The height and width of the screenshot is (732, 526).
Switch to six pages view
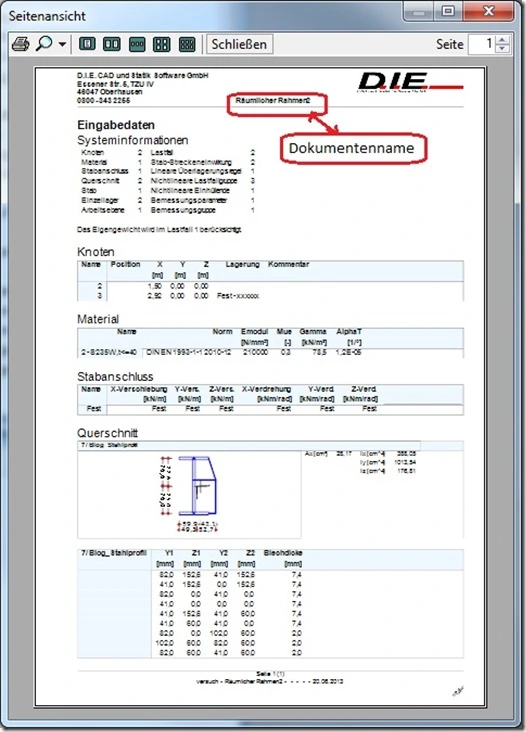[x=187, y=44]
